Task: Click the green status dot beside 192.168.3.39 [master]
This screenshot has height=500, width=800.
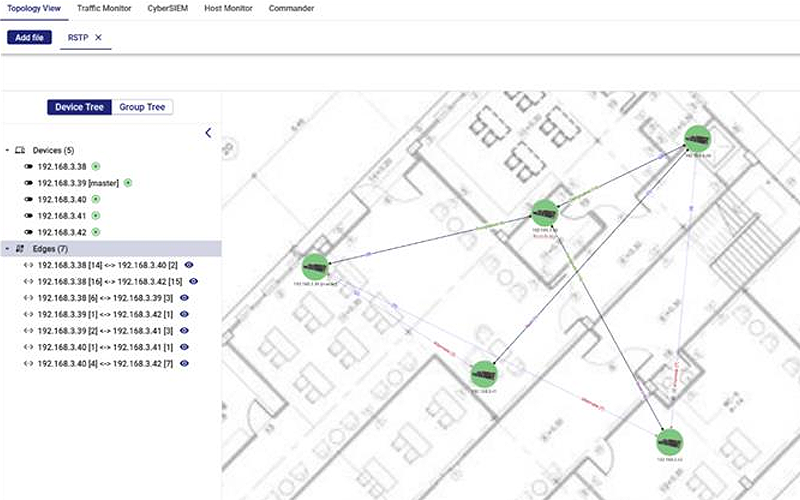Action: (x=128, y=183)
